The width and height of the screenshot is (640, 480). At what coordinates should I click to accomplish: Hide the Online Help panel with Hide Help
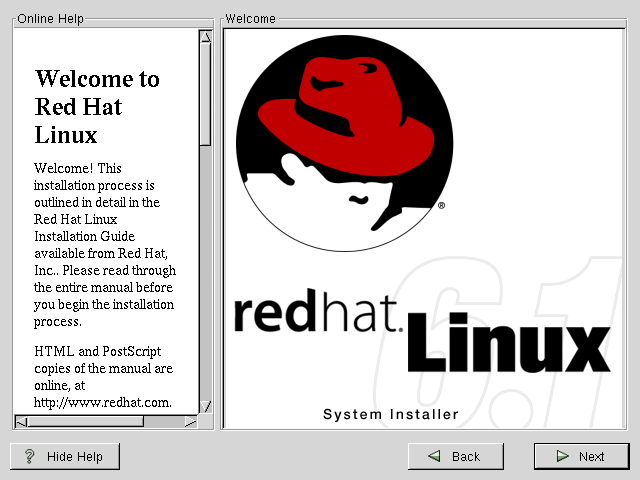tap(65, 456)
